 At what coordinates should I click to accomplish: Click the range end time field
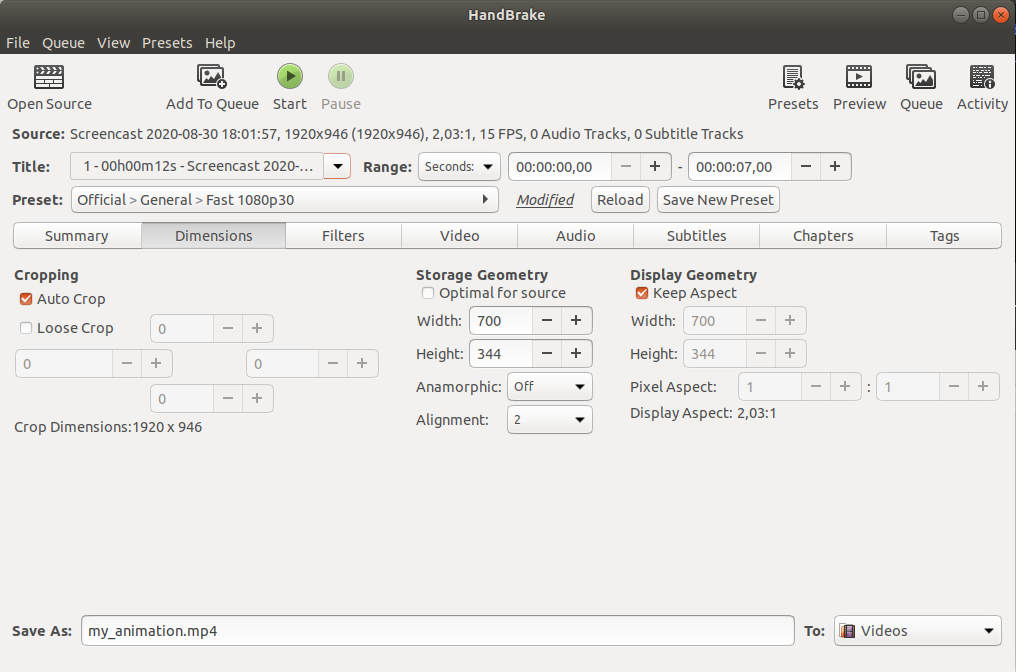coord(740,167)
